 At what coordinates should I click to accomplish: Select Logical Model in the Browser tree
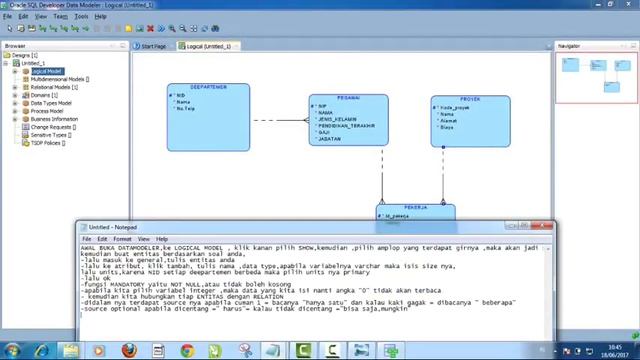(x=47, y=71)
